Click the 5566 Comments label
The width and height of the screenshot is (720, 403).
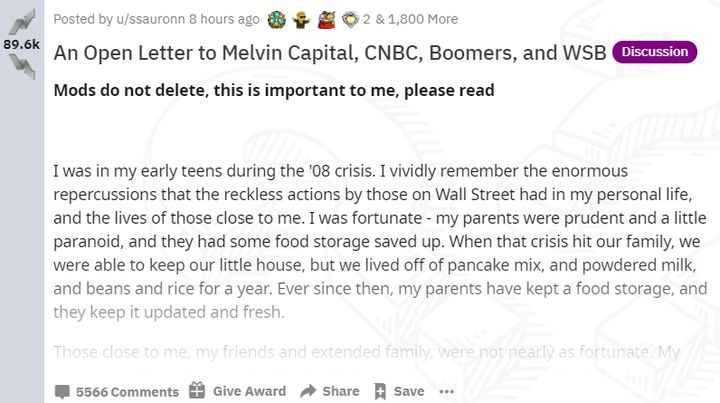point(127,391)
